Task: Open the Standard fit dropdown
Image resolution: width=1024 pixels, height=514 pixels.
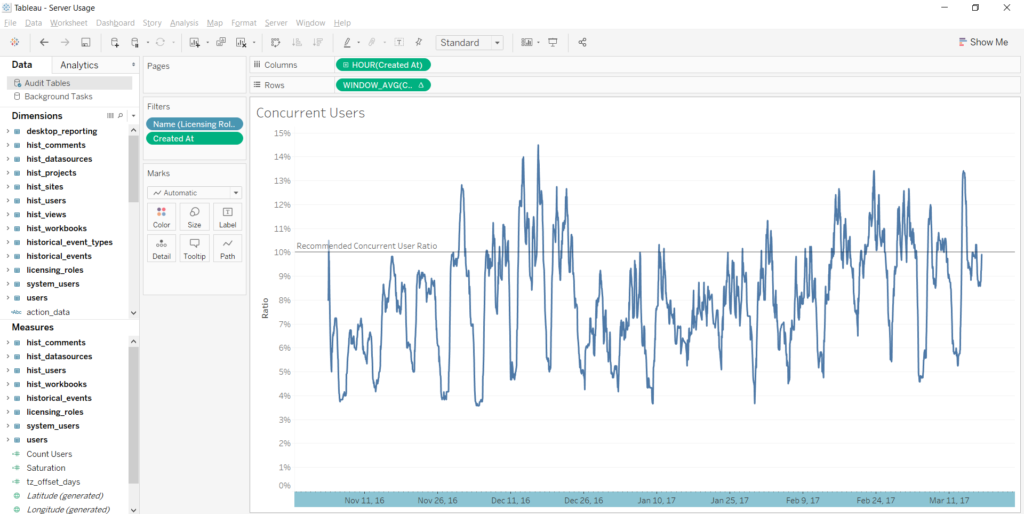Action: coord(470,43)
